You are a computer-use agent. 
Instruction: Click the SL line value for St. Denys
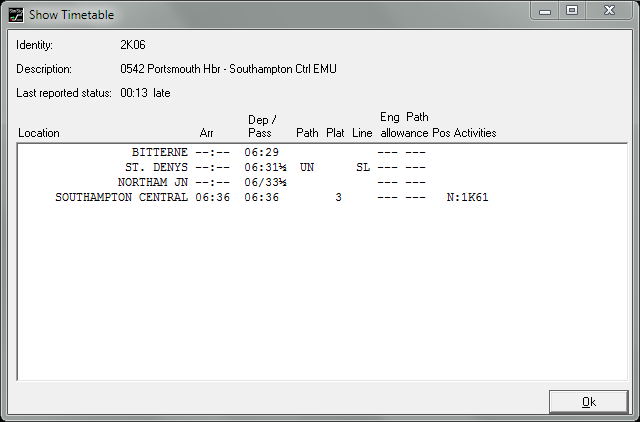(x=363, y=167)
